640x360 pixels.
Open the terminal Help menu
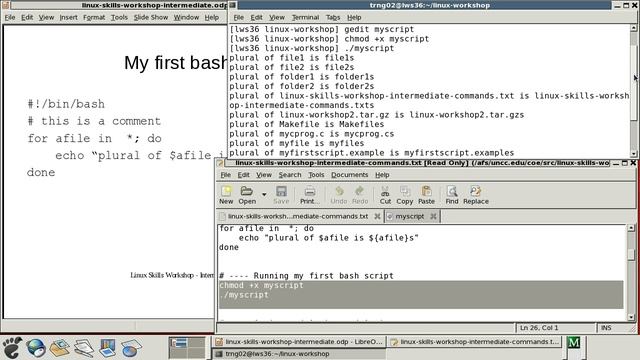point(354,18)
